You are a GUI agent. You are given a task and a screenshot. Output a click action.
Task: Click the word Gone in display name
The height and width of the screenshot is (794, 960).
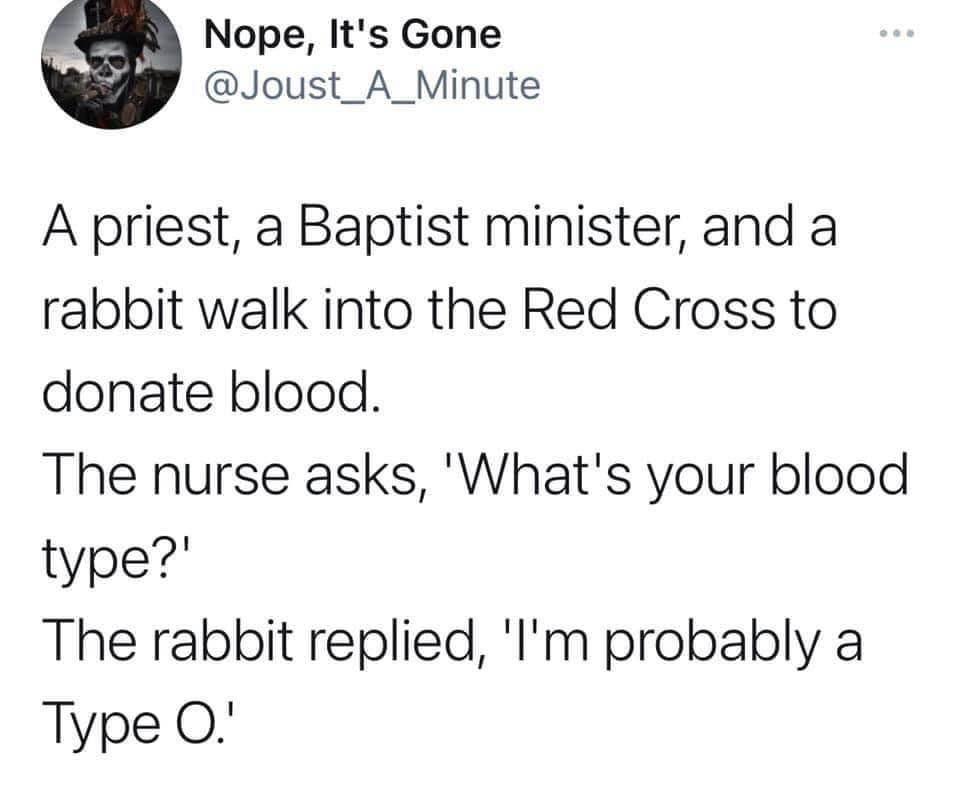point(451,34)
